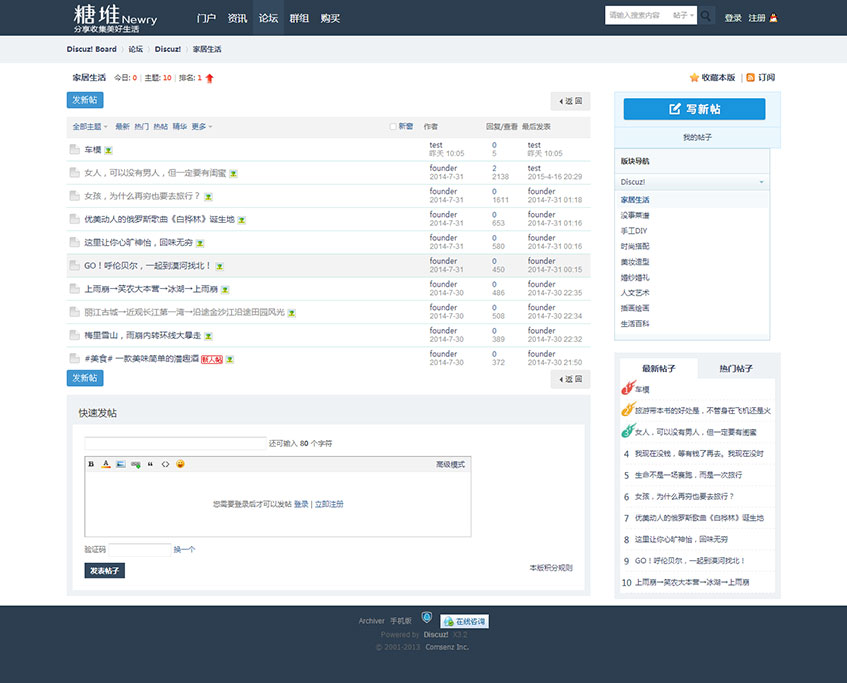Switch to the 热门帖子 tab

(735, 369)
